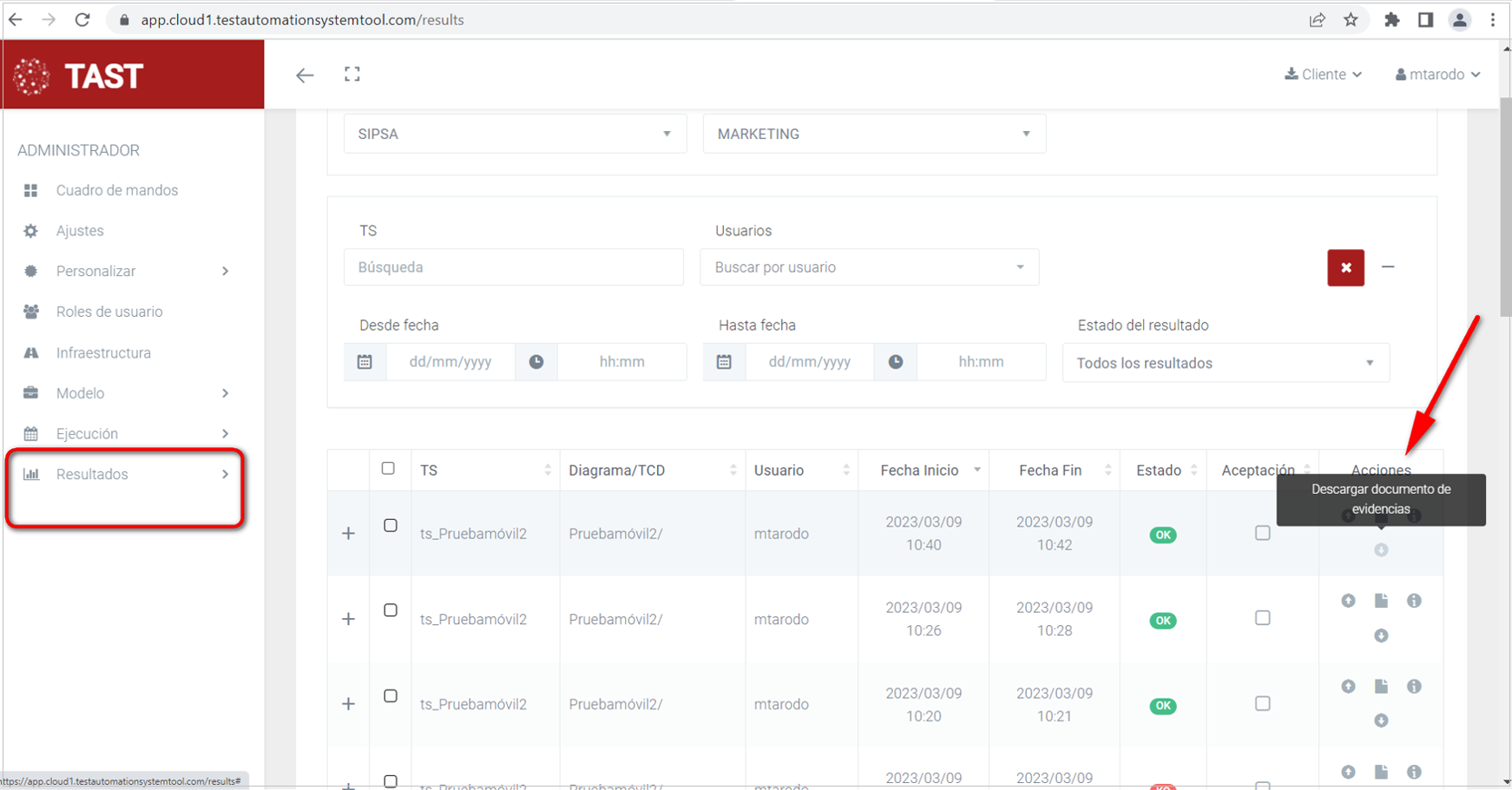Expand the first result row with plus
The width and height of the screenshot is (1512, 790).
tap(349, 534)
